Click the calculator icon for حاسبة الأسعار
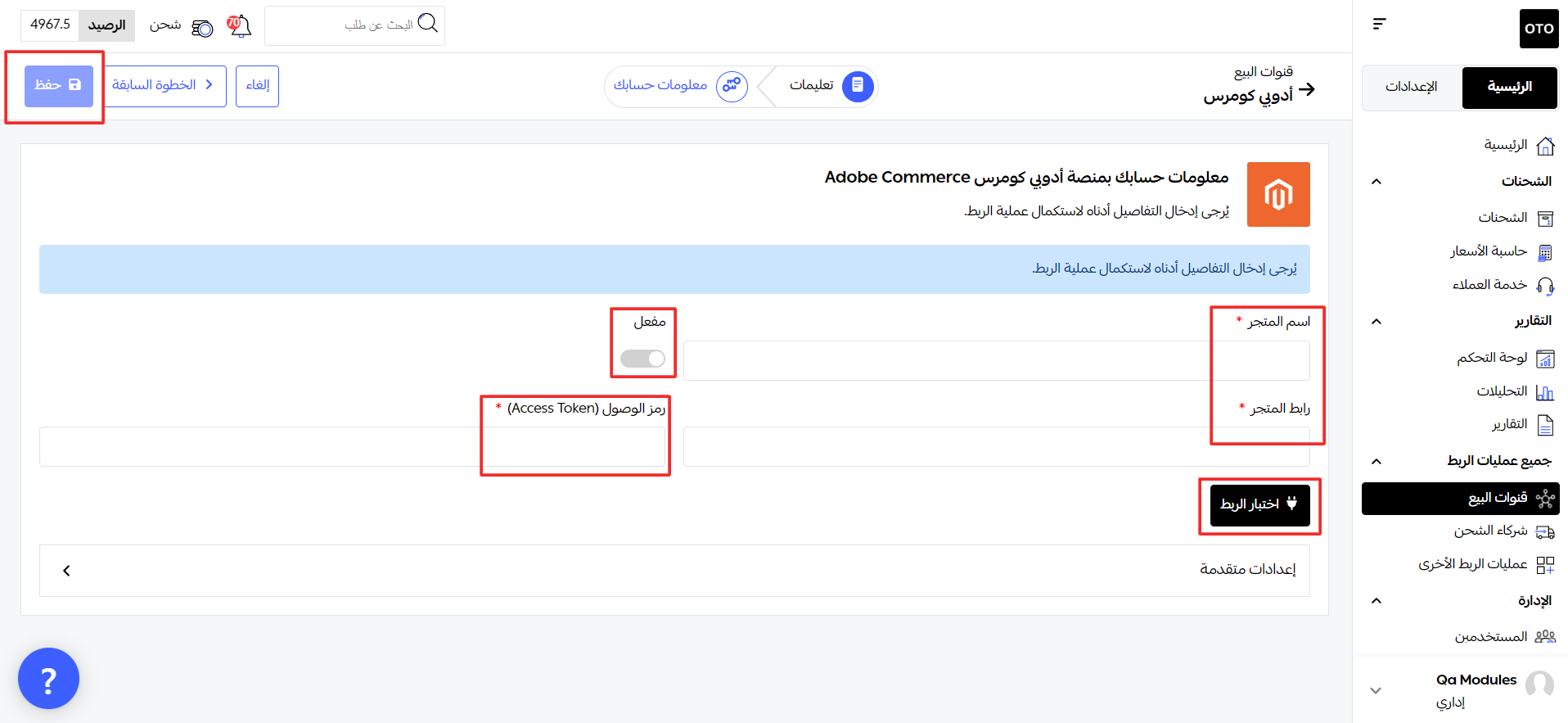Screen dimensions: 1568x723 (1545, 252)
